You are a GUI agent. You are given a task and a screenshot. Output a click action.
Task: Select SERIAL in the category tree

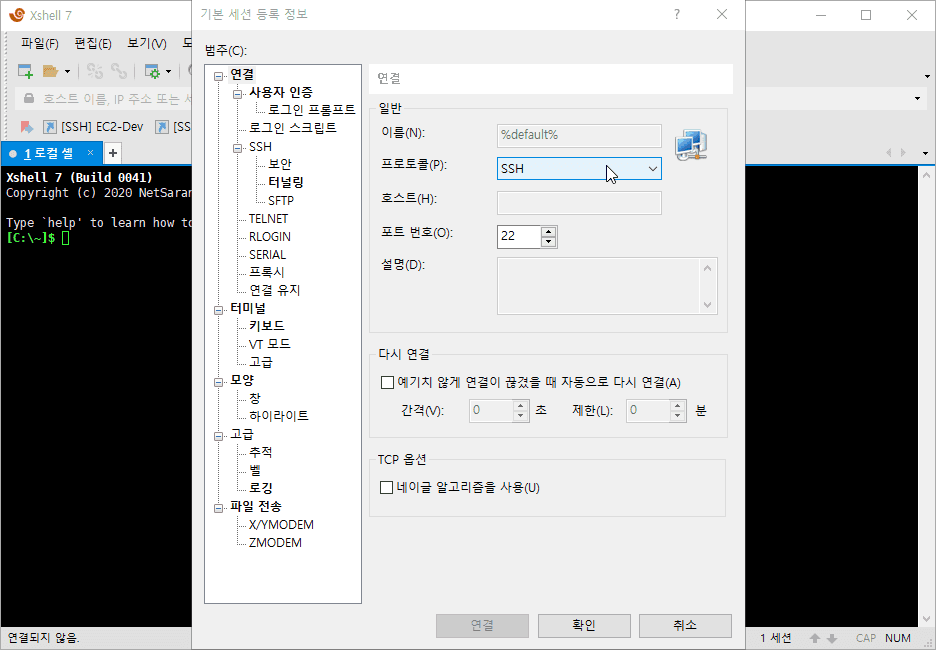pyautogui.click(x=267, y=254)
